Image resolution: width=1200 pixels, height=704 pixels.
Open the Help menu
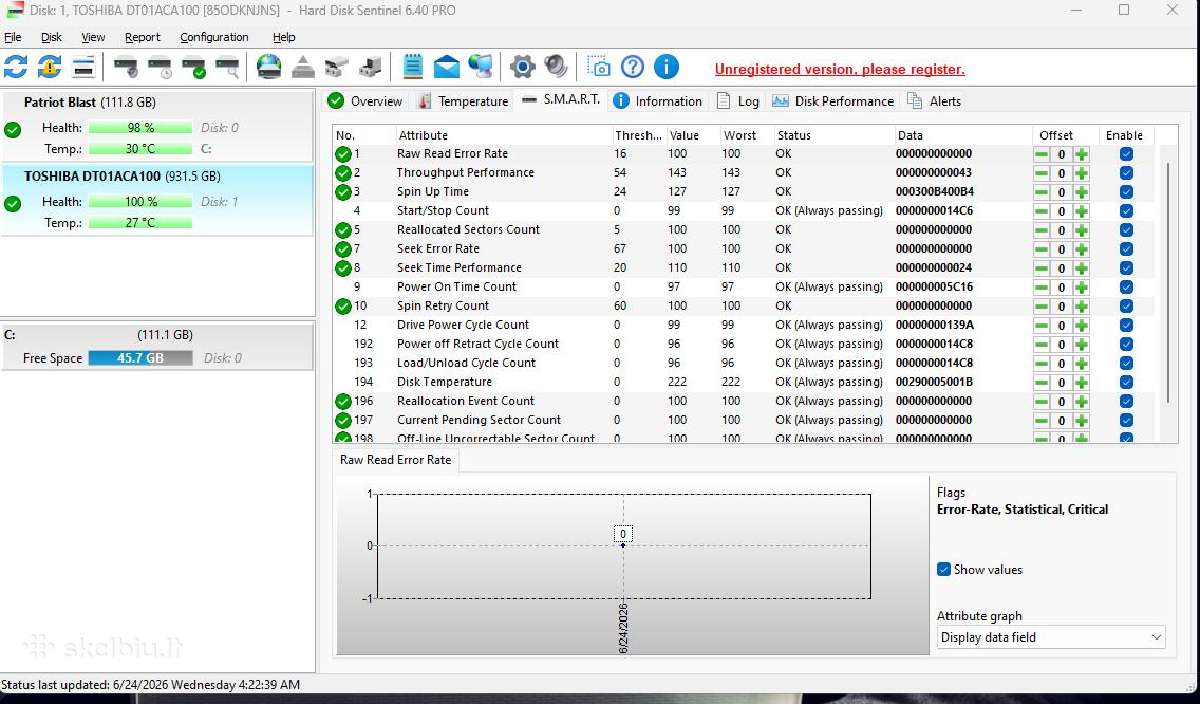[x=284, y=37]
